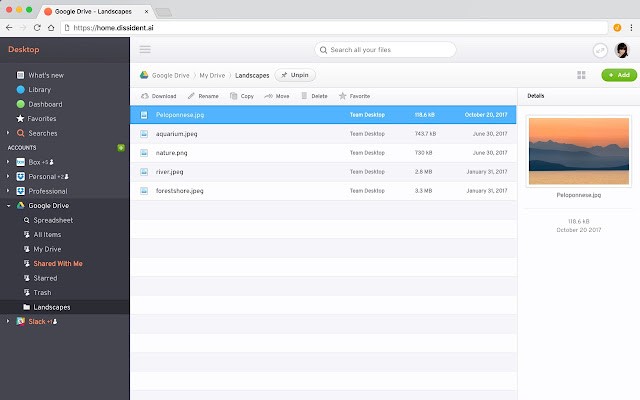This screenshot has width=640, height=400.
Task: Expand the Searches section
Action: pos(8,133)
